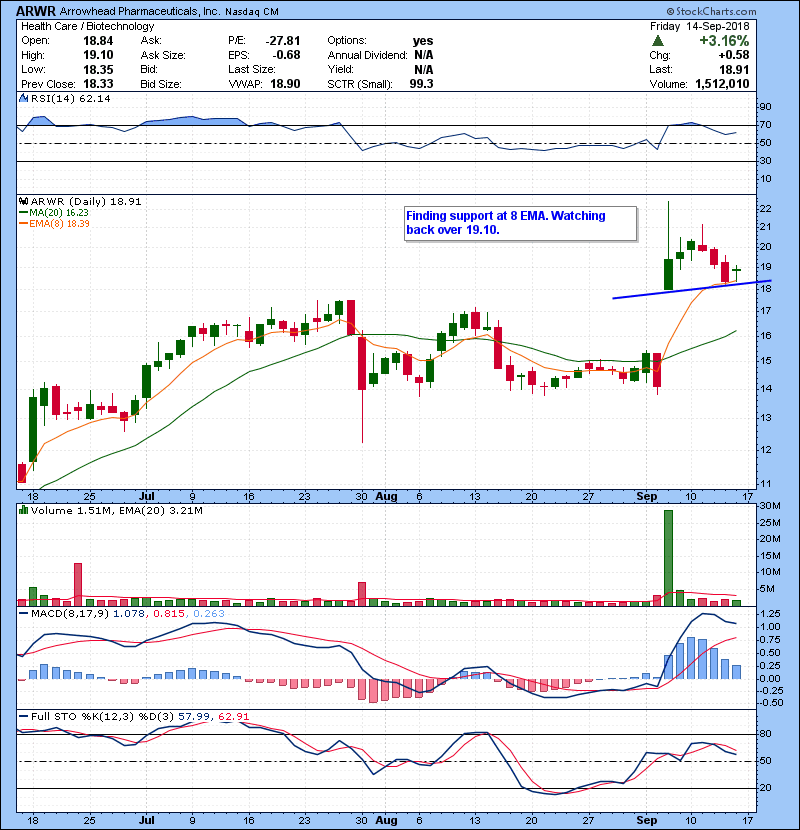Image resolution: width=800 pixels, height=830 pixels.
Task: Click the Open value 18.84
Action: pyautogui.click(x=98, y=41)
